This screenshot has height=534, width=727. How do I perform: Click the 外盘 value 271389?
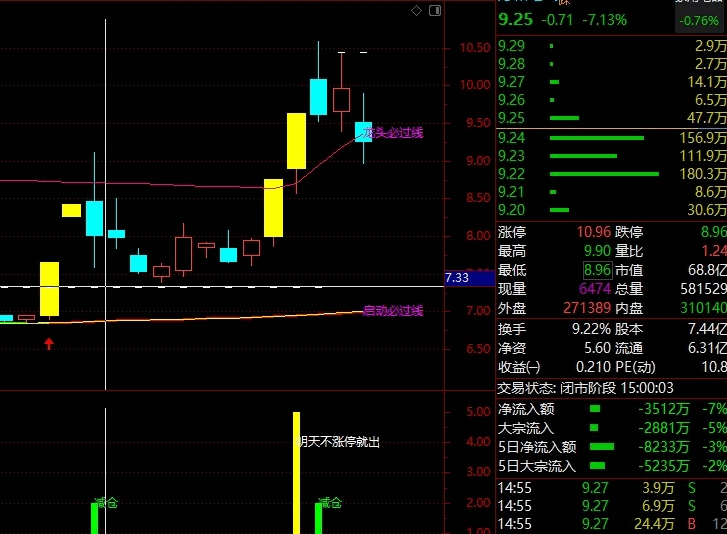(x=587, y=308)
